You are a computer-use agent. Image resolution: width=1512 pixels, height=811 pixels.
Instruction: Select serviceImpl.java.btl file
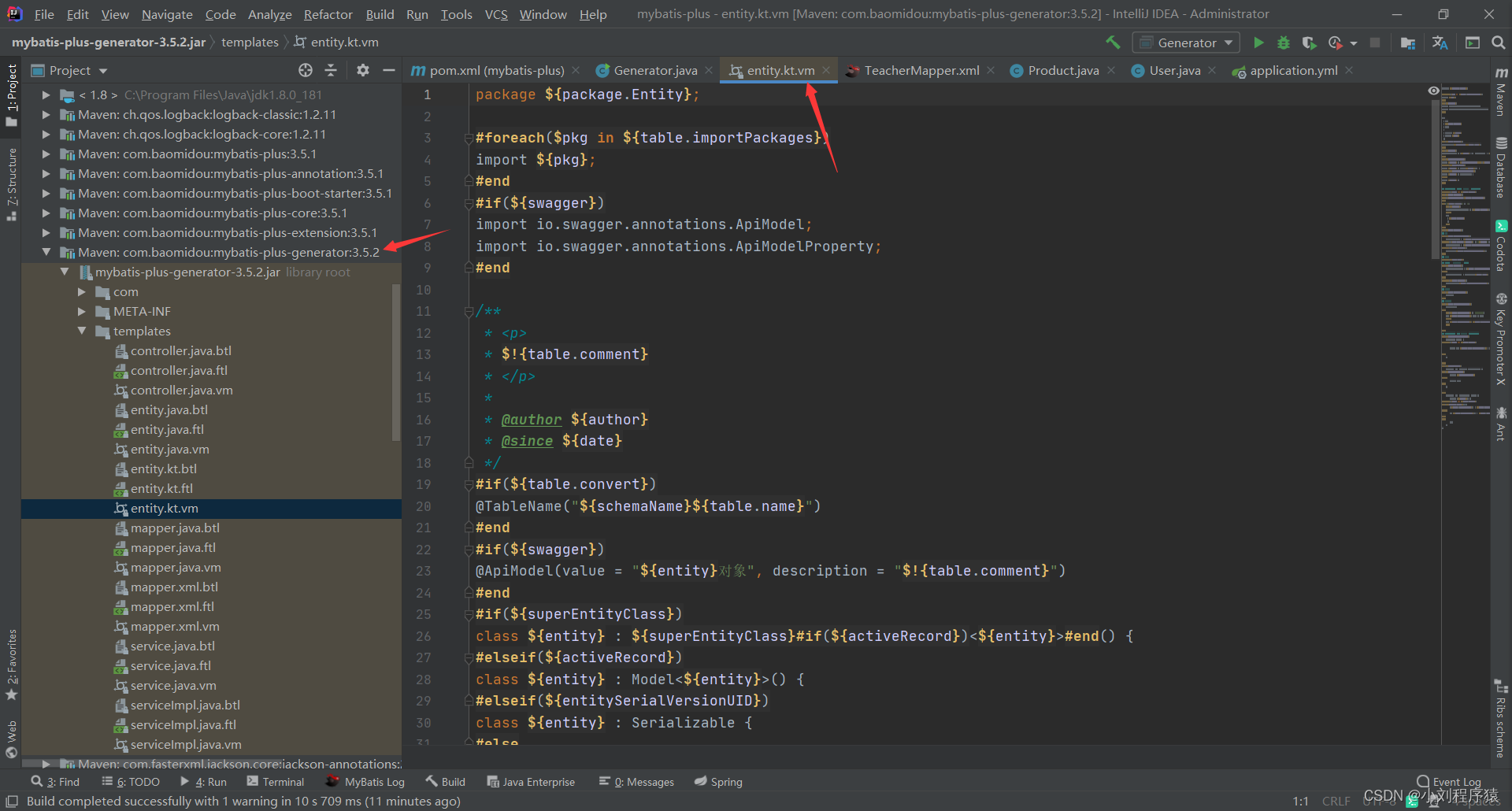pyautogui.click(x=185, y=705)
